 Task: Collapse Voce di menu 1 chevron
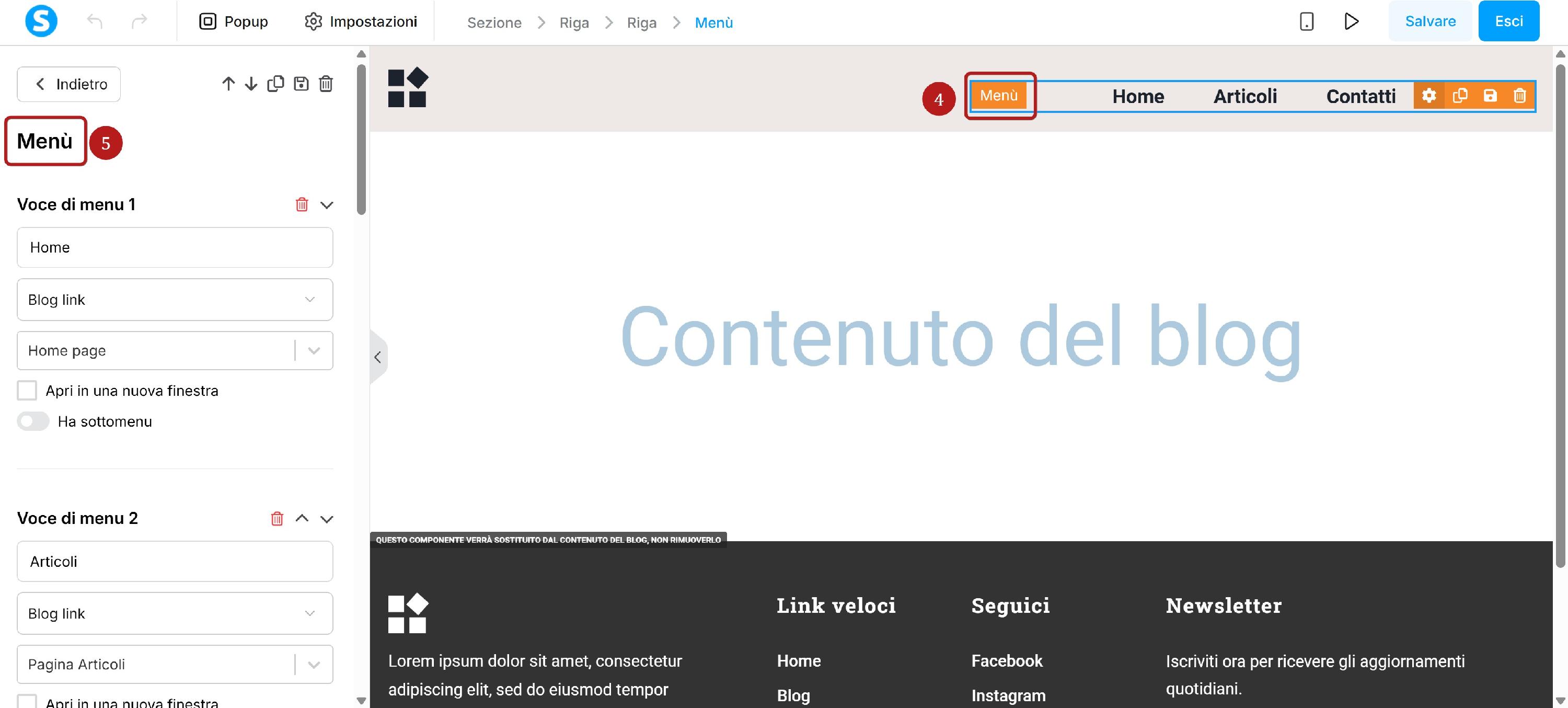[327, 205]
